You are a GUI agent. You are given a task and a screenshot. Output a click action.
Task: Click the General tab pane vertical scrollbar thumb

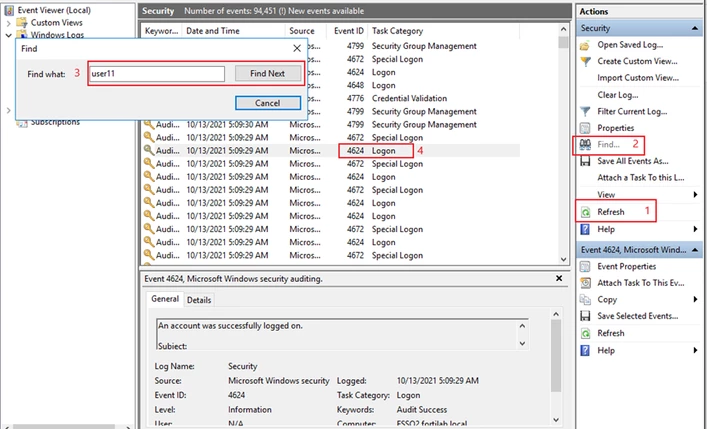(x=556, y=356)
